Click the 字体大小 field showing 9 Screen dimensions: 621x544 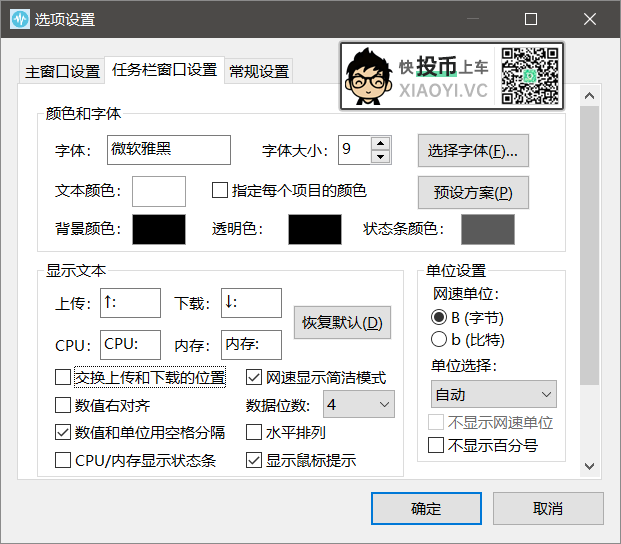tap(354, 150)
